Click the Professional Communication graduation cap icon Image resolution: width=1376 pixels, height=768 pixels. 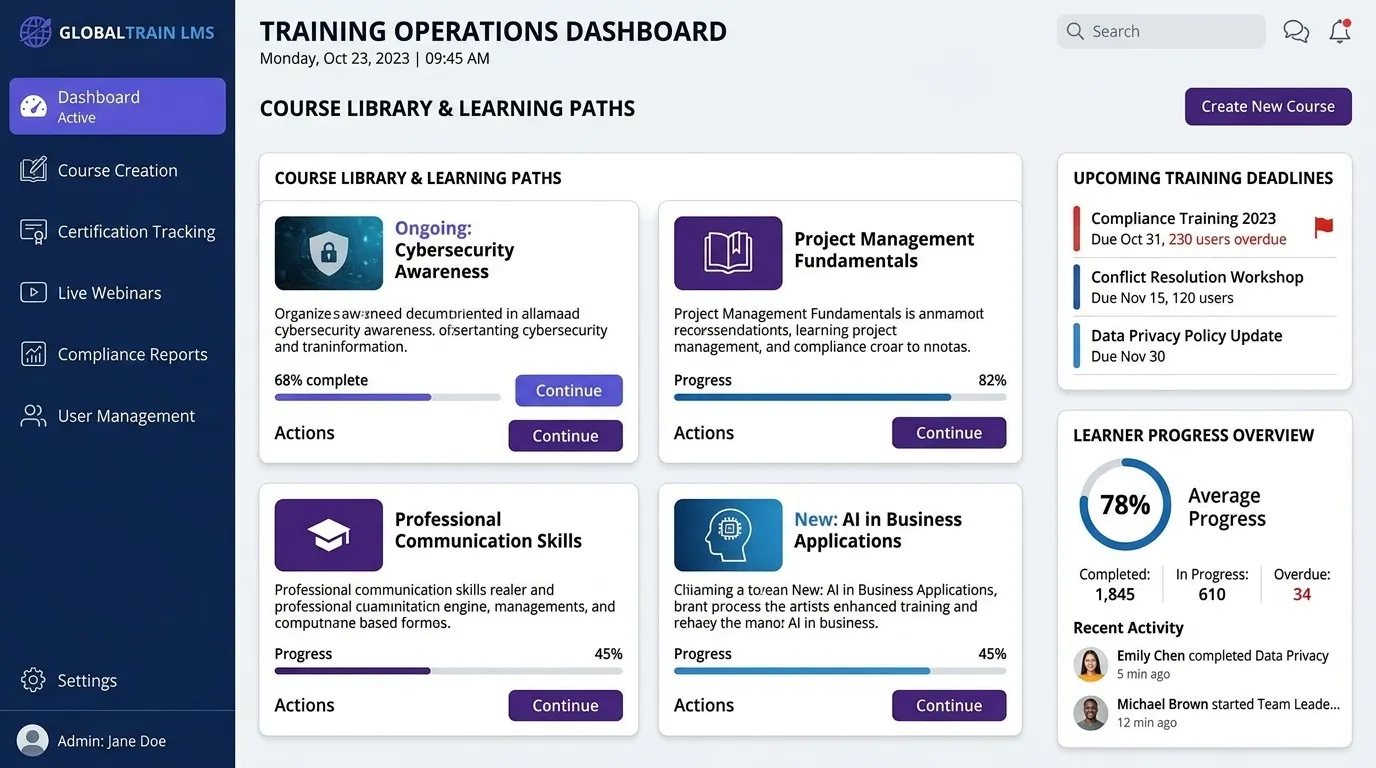click(x=329, y=535)
